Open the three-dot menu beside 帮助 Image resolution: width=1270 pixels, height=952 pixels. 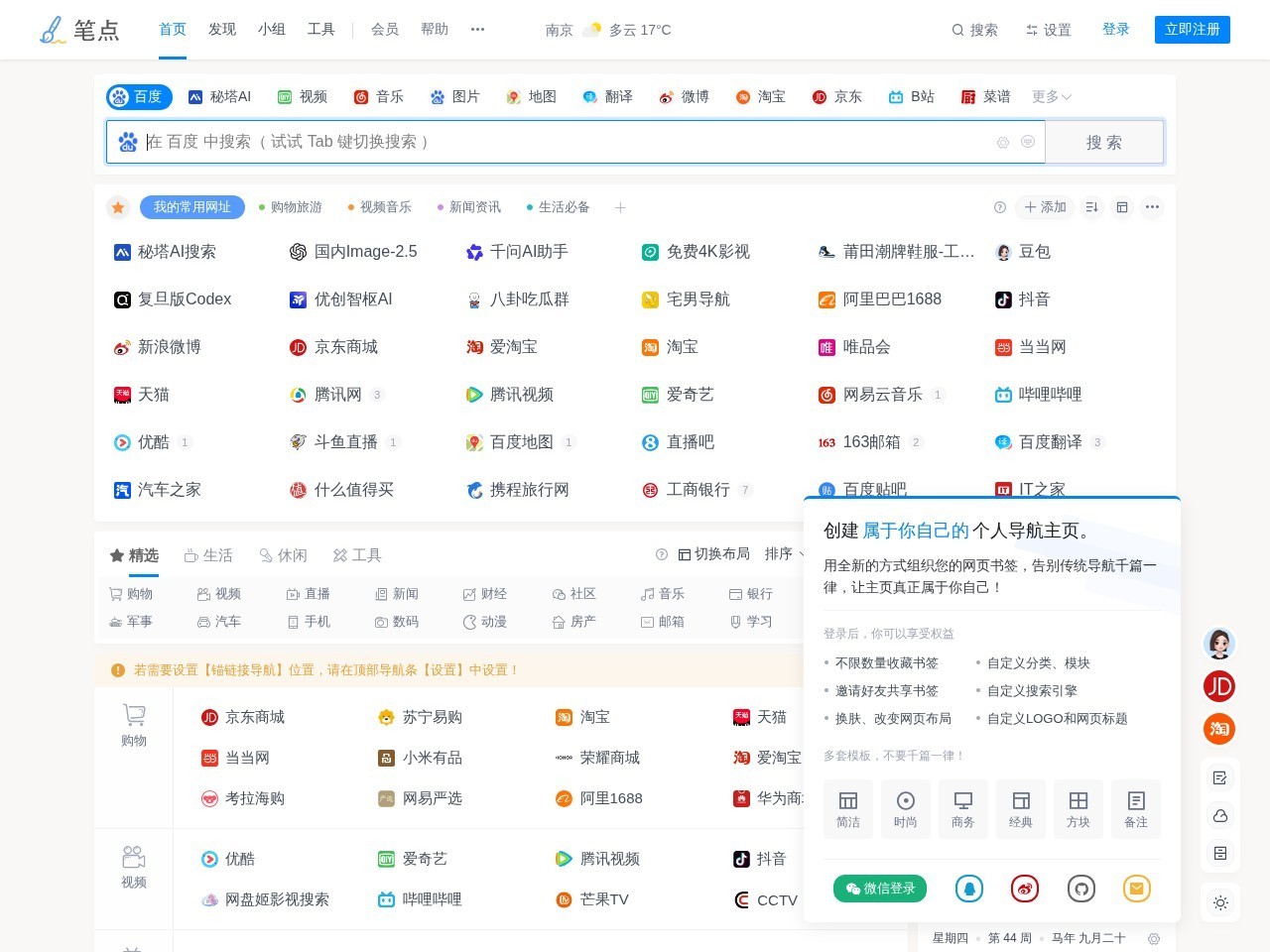pos(477,29)
